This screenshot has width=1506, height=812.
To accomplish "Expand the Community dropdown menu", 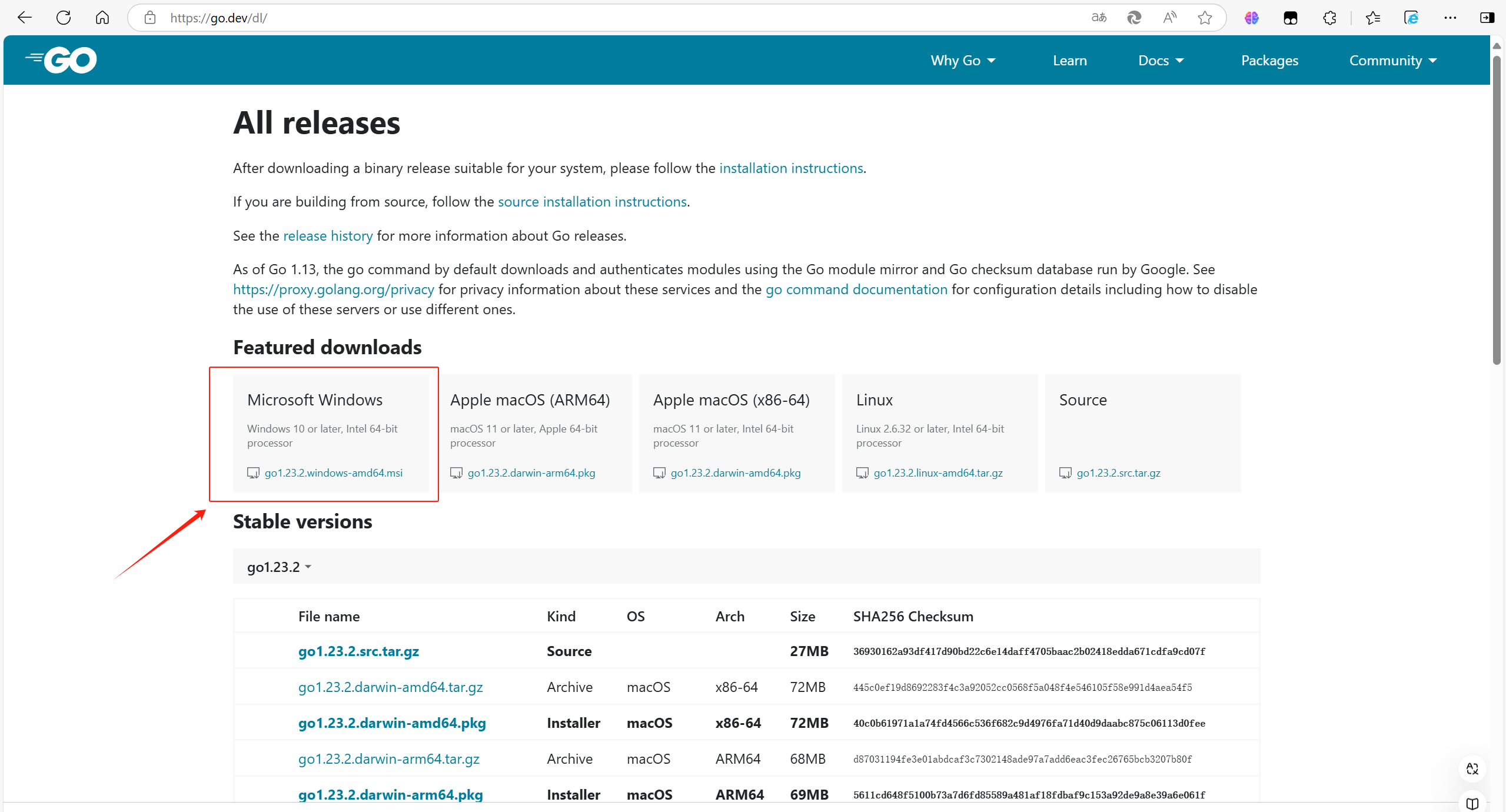I will pyautogui.click(x=1393, y=61).
